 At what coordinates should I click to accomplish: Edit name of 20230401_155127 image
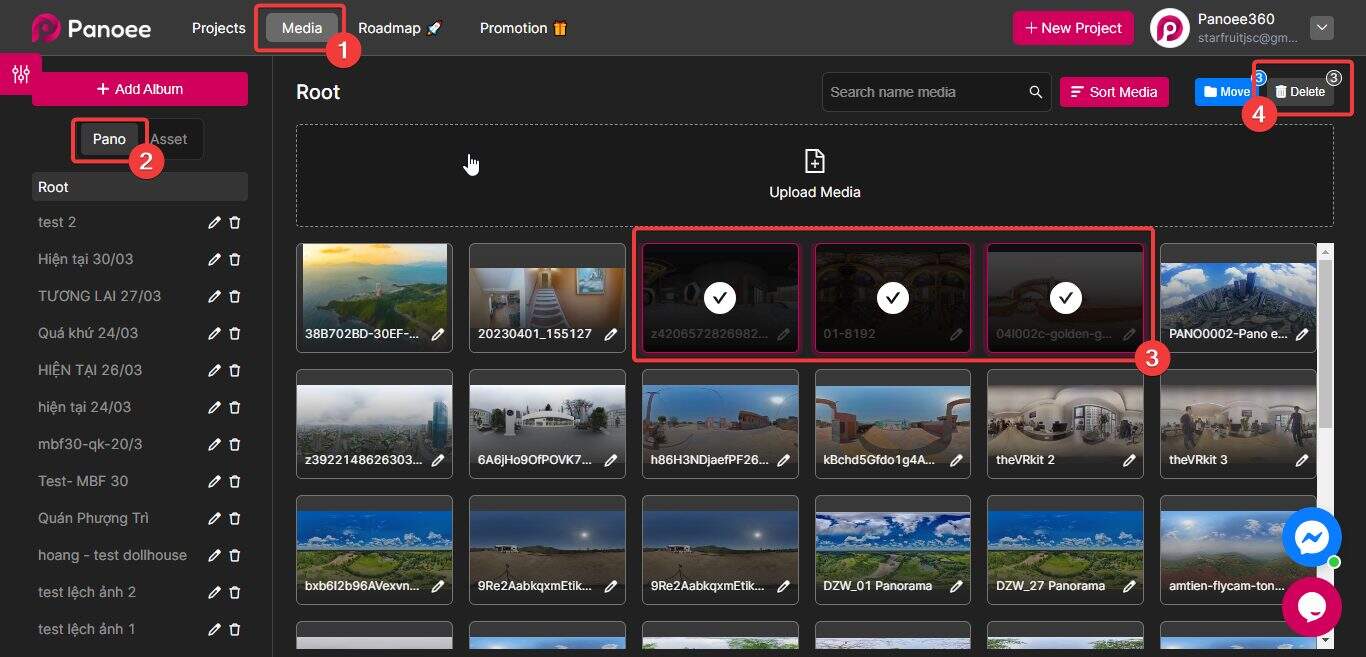(x=611, y=334)
